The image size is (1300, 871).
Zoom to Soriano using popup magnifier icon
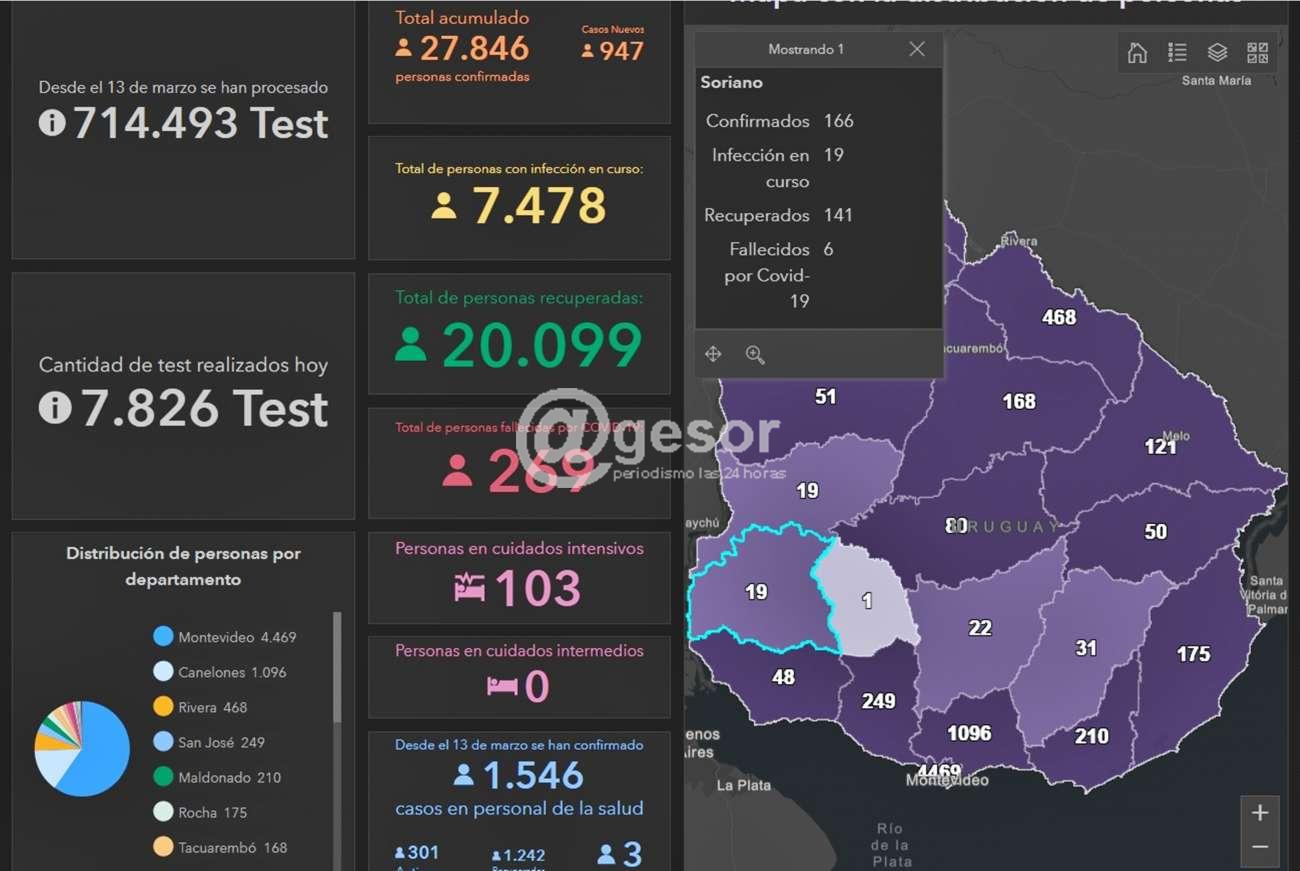755,354
